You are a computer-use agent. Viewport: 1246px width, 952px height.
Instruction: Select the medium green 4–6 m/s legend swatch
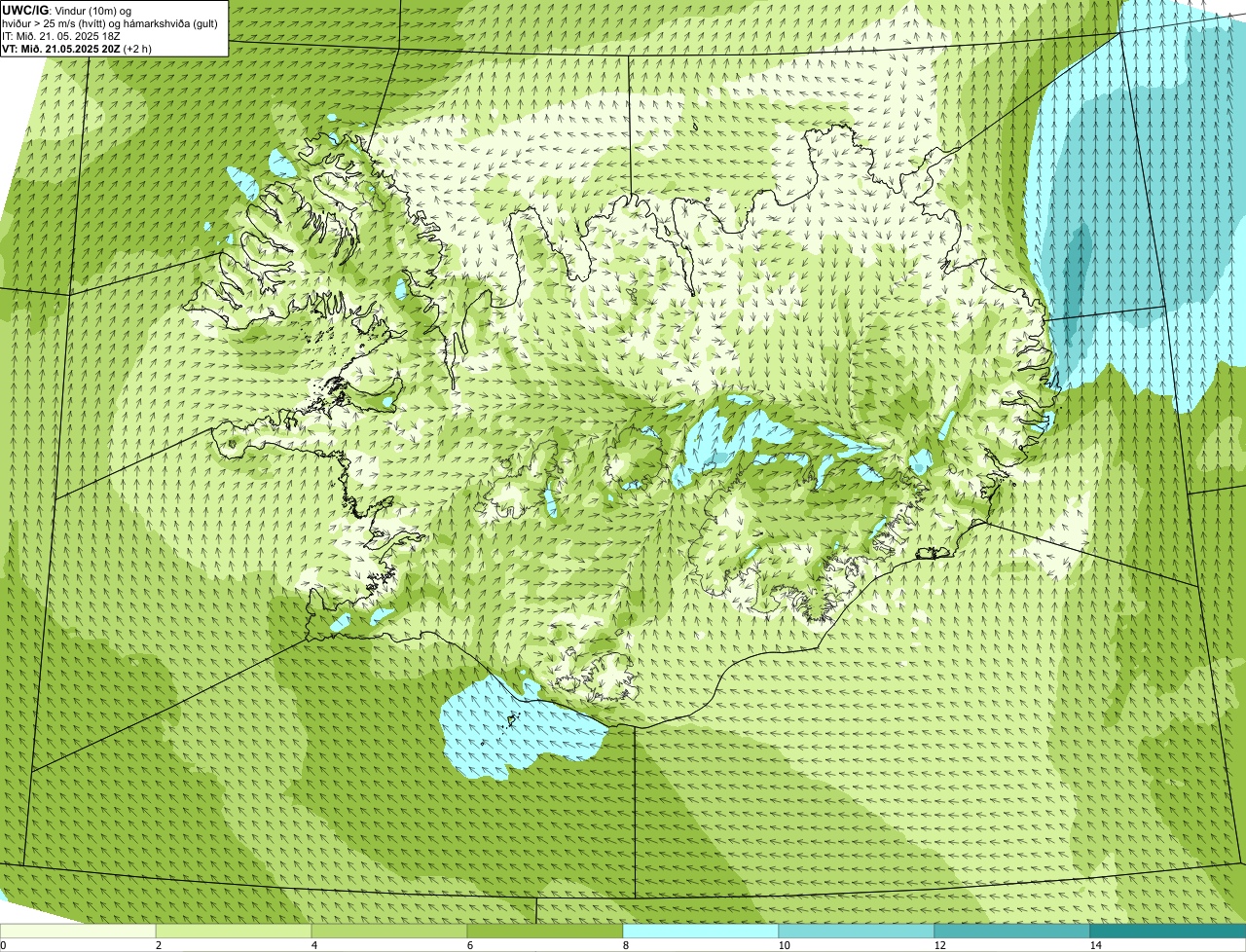coord(389,931)
